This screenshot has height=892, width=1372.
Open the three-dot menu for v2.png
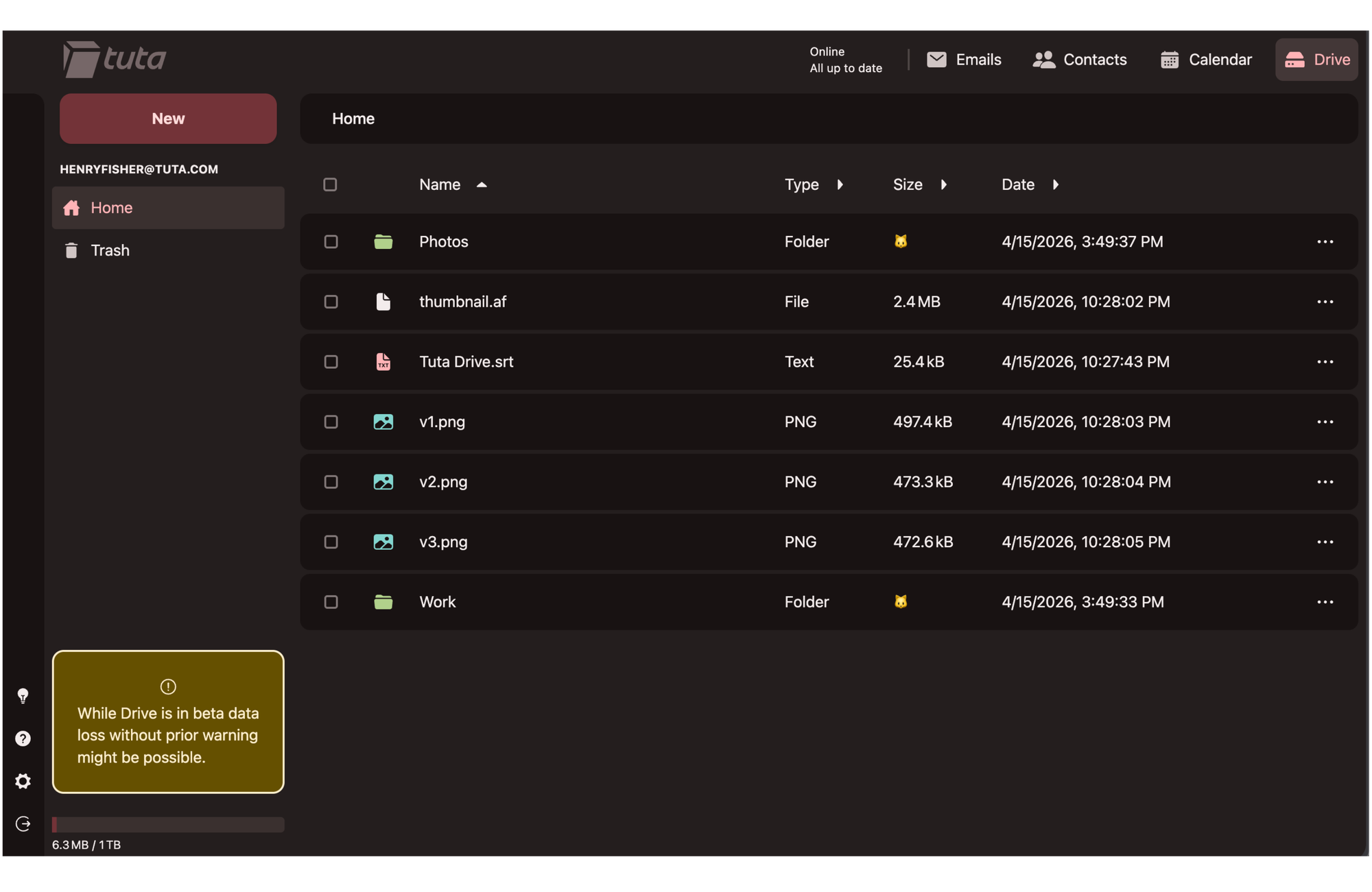click(x=1325, y=482)
